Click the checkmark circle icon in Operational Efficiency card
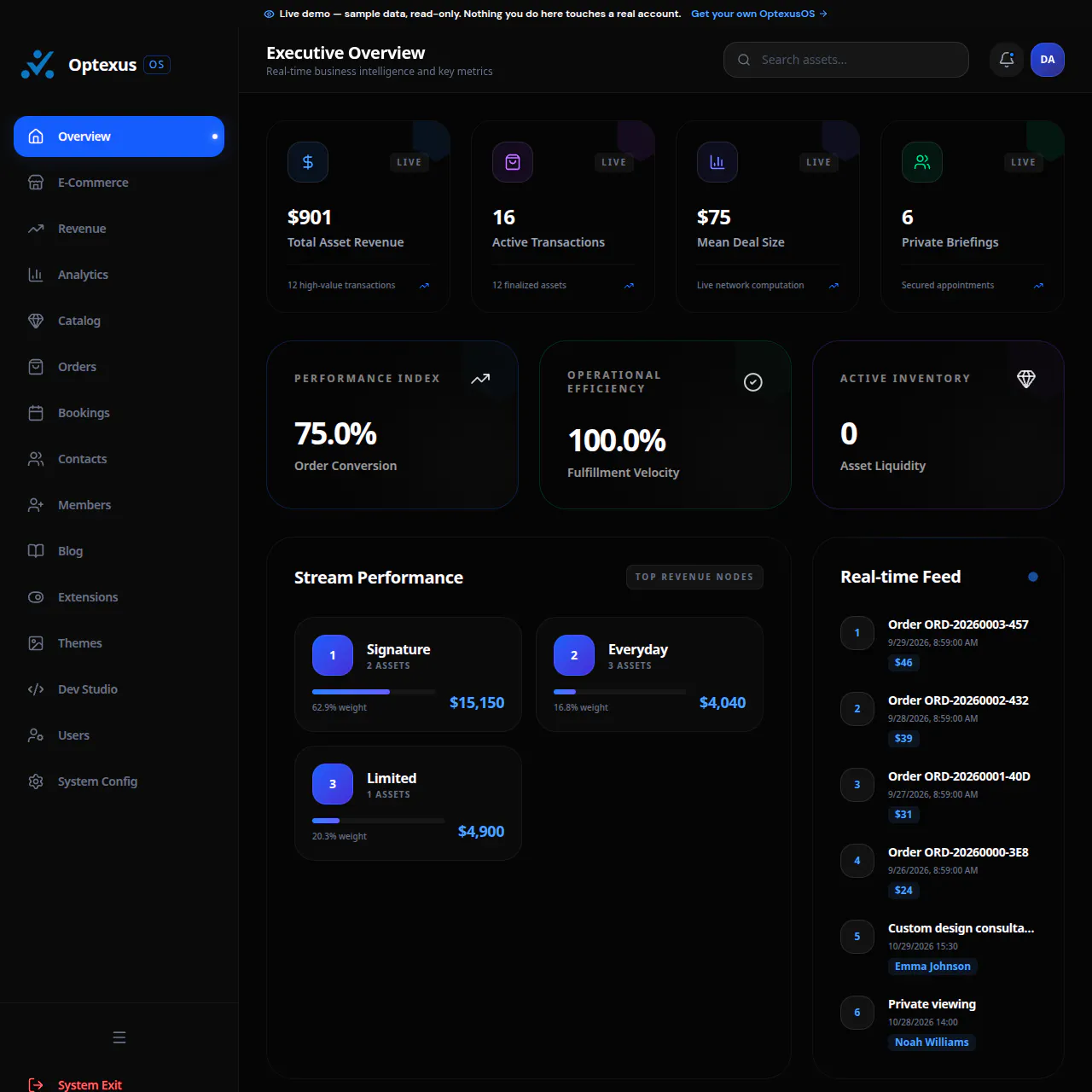The width and height of the screenshot is (1092, 1092). coord(753,382)
